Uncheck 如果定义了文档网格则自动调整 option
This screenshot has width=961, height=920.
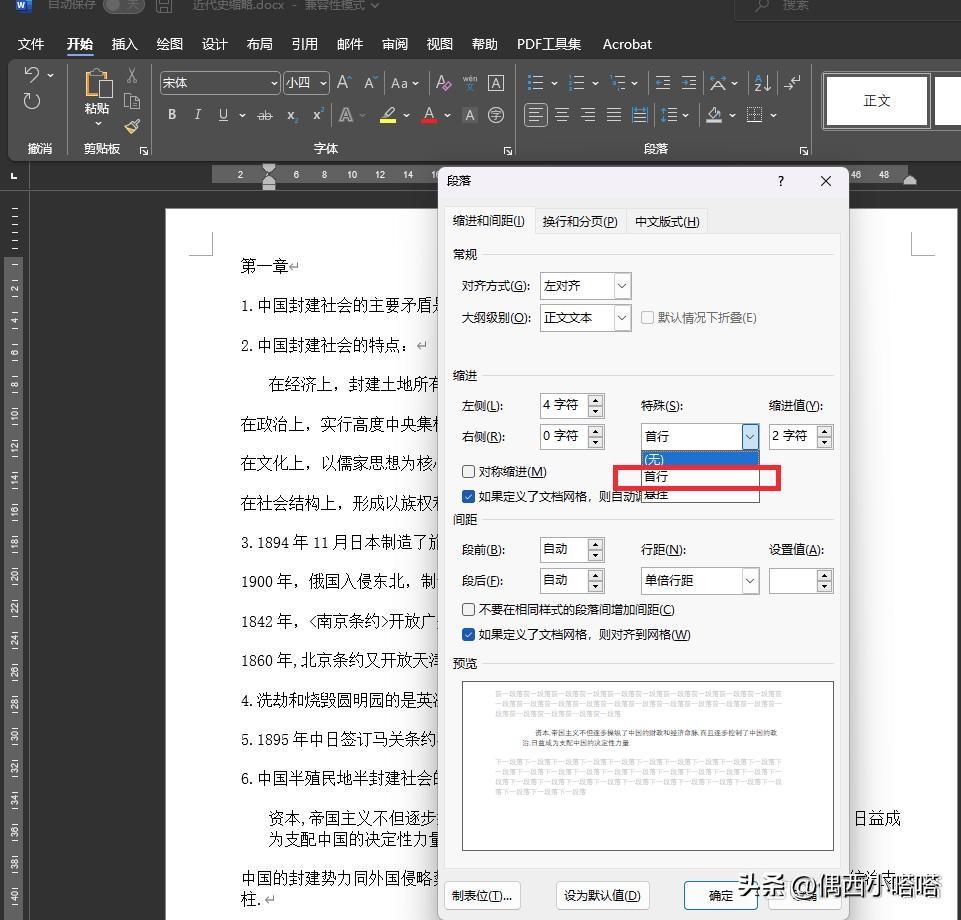pyautogui.click(x=467, y=496)
